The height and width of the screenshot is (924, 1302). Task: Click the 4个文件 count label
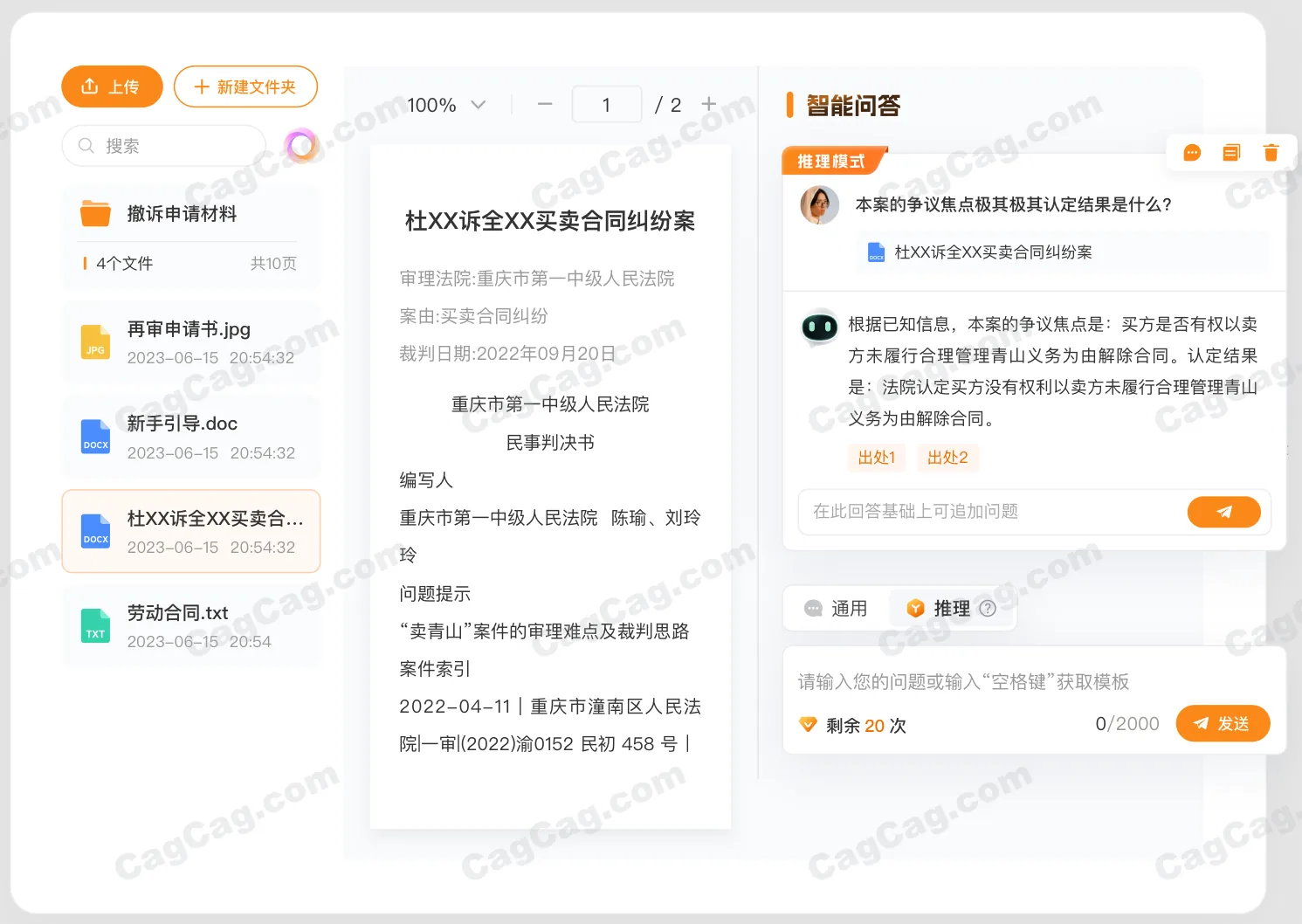[x=124, y=264]
